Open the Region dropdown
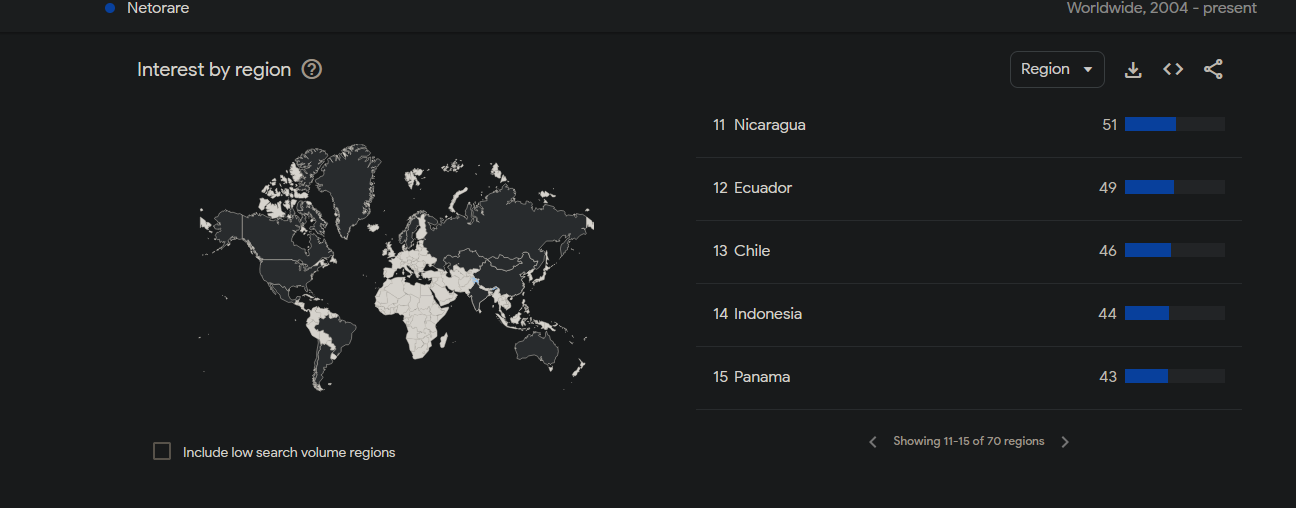The image size is (1296, 508). click(1057, 69)
